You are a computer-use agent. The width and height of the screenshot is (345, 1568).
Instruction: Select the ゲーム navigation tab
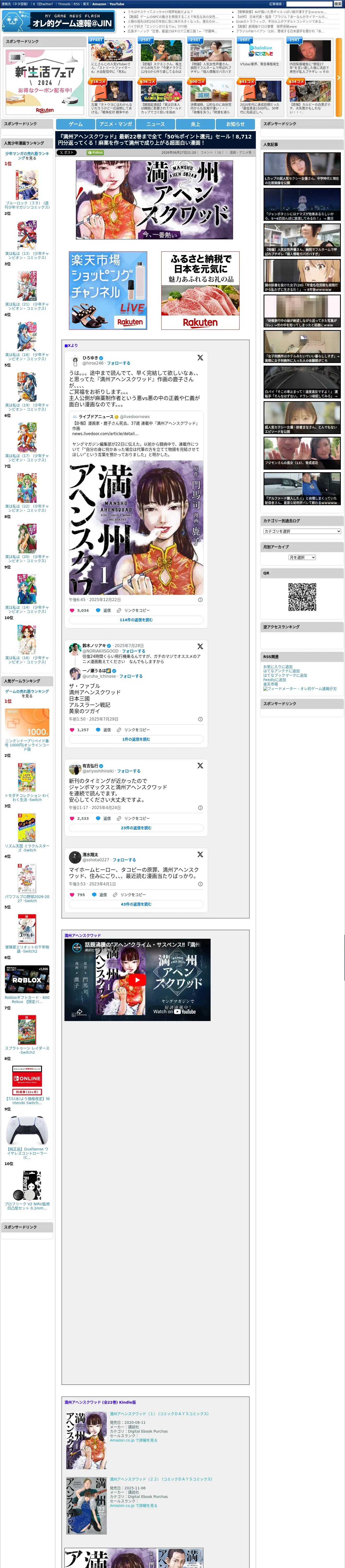tap(76, 124)
